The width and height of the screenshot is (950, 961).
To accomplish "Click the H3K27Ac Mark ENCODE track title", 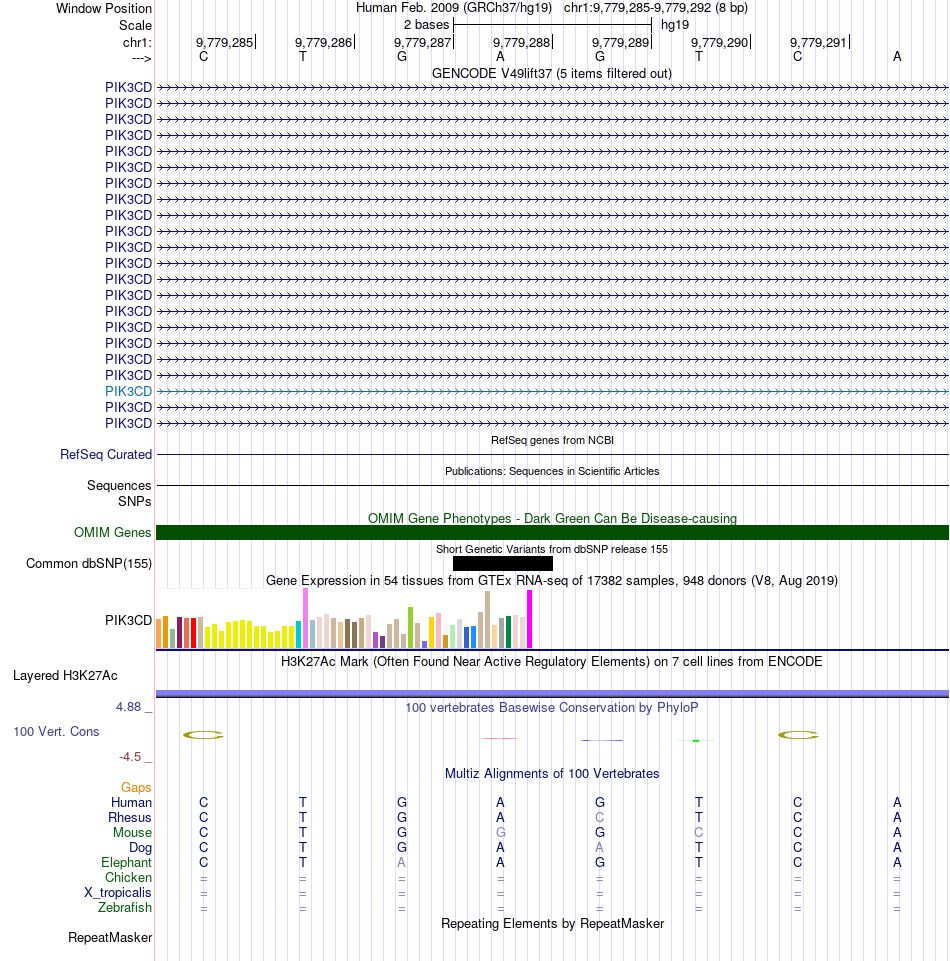I will point(552,661).
